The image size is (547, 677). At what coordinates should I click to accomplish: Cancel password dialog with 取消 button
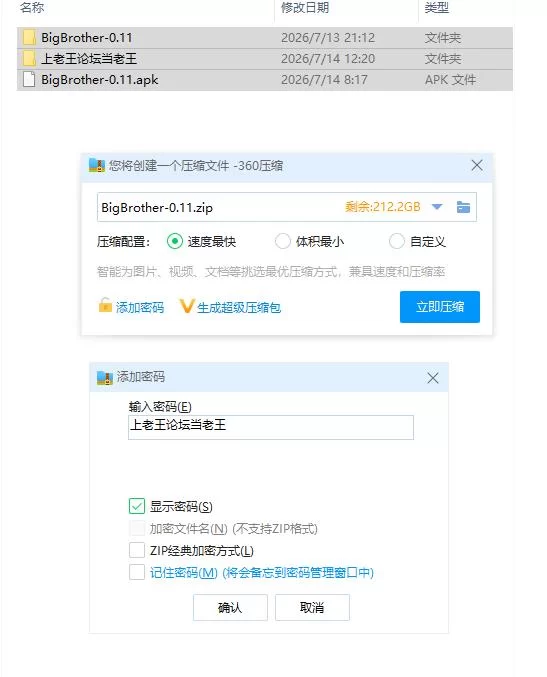[x=312, y=607]
